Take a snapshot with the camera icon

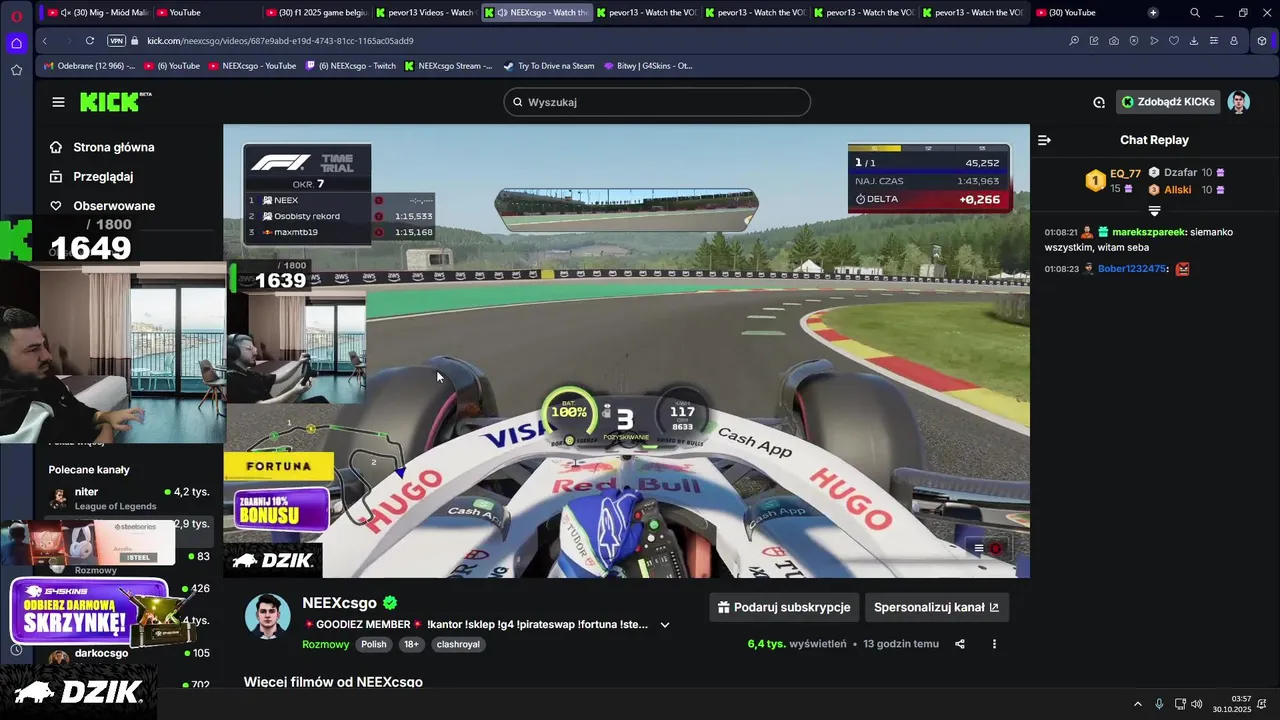tap(1114, 41)
